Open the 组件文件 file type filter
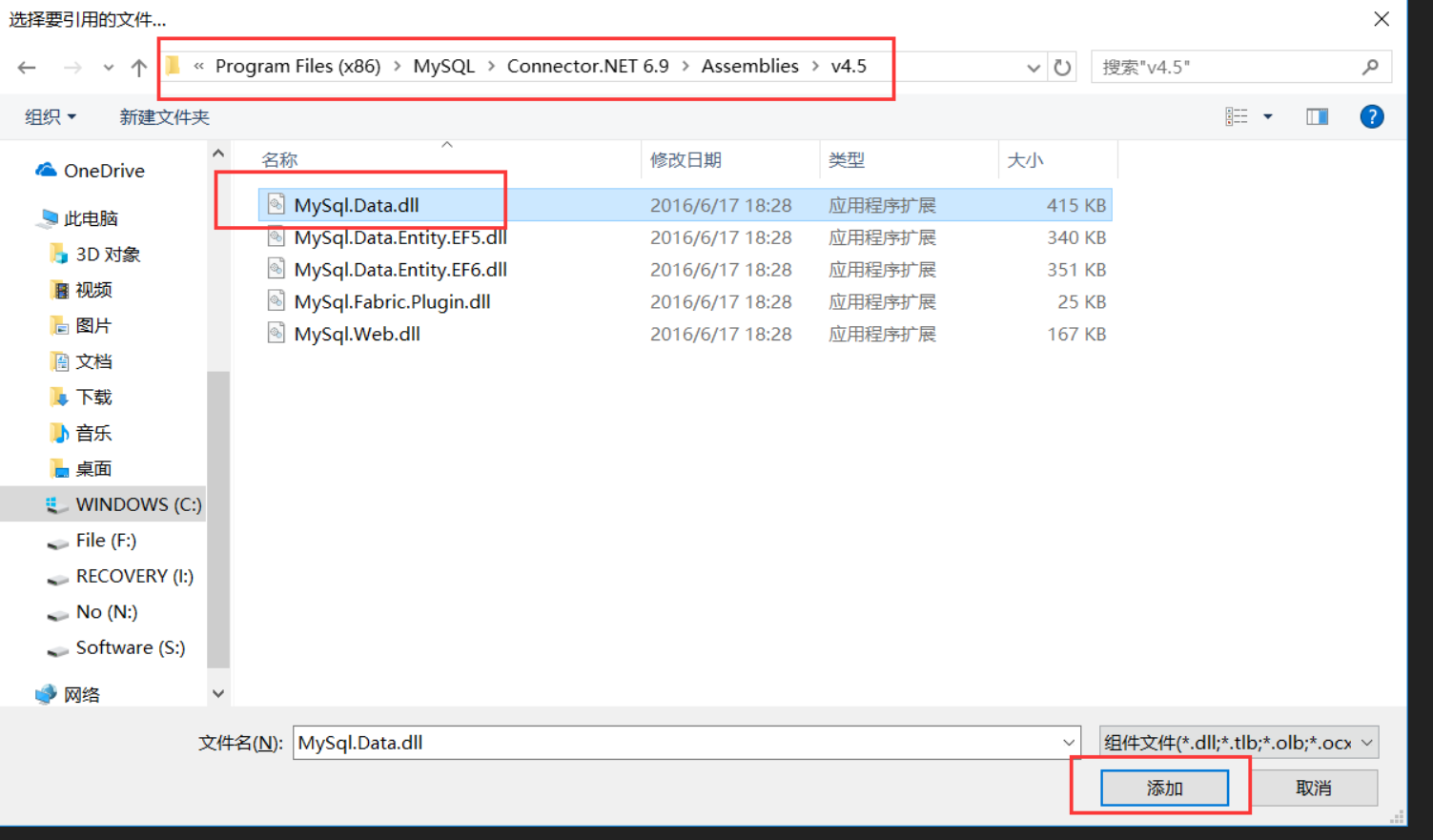 [x=1239, y=743]
